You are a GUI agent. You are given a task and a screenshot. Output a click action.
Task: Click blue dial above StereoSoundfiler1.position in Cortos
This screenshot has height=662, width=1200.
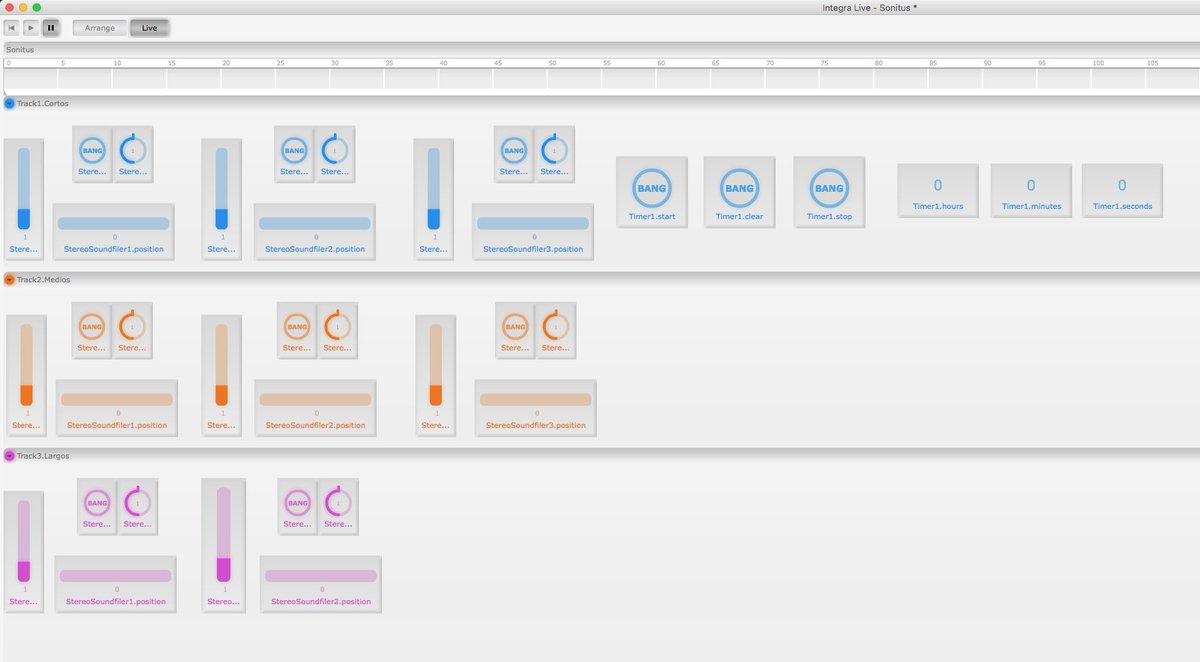(x=132, y=151)
